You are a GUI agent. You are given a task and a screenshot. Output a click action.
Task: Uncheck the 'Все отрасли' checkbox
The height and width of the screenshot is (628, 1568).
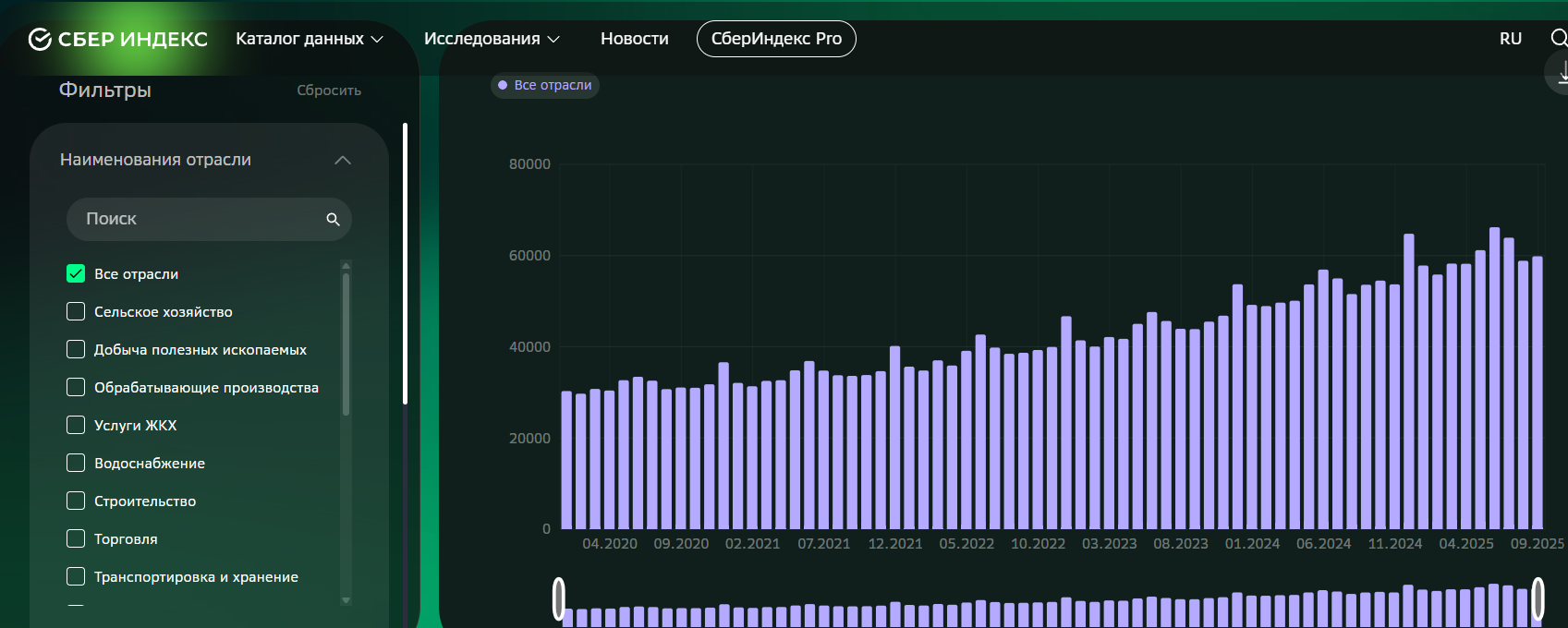point(76,273)
